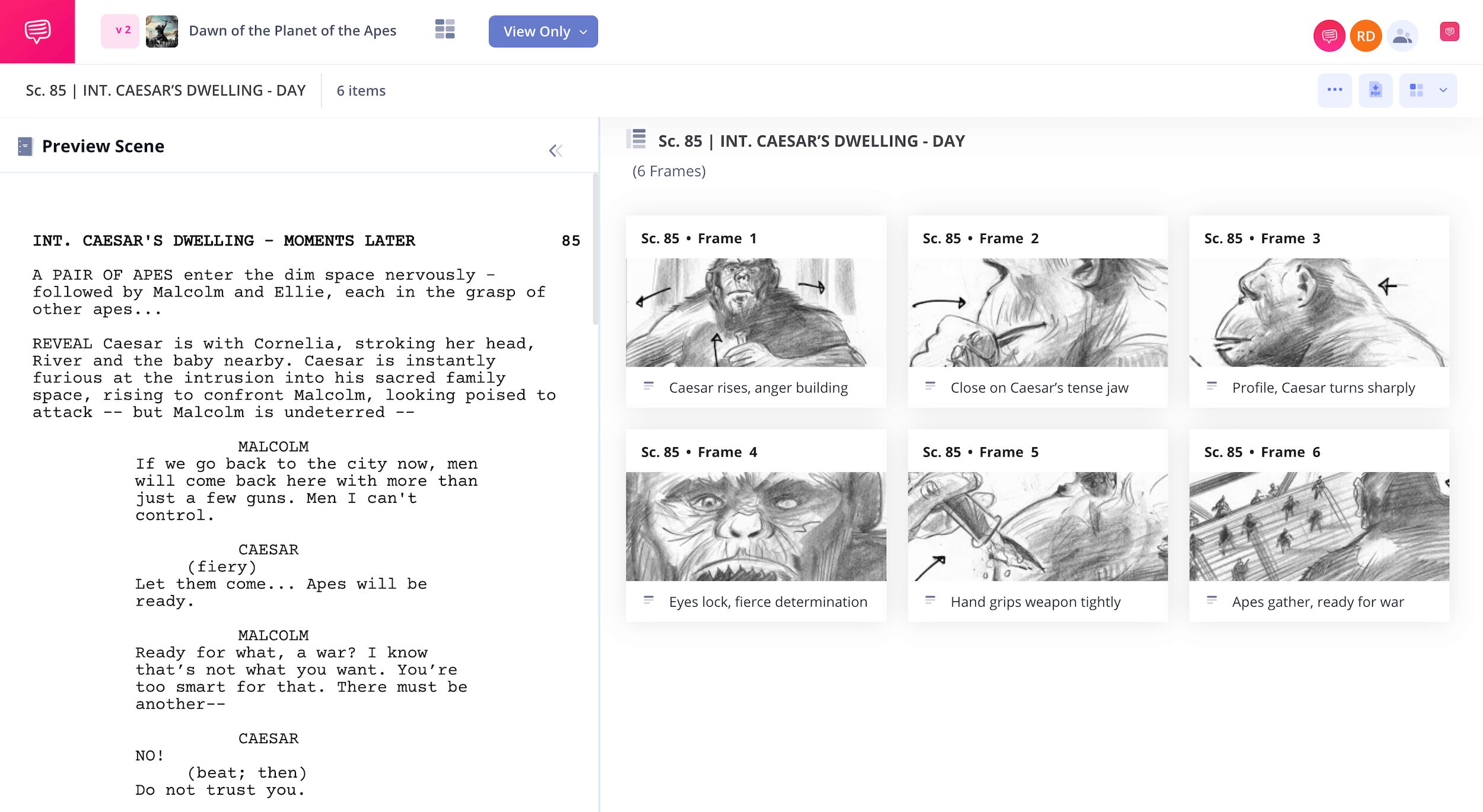1483x812 pixels.
Task: Open the three-dots more options menu
Action: [1334, 90]
